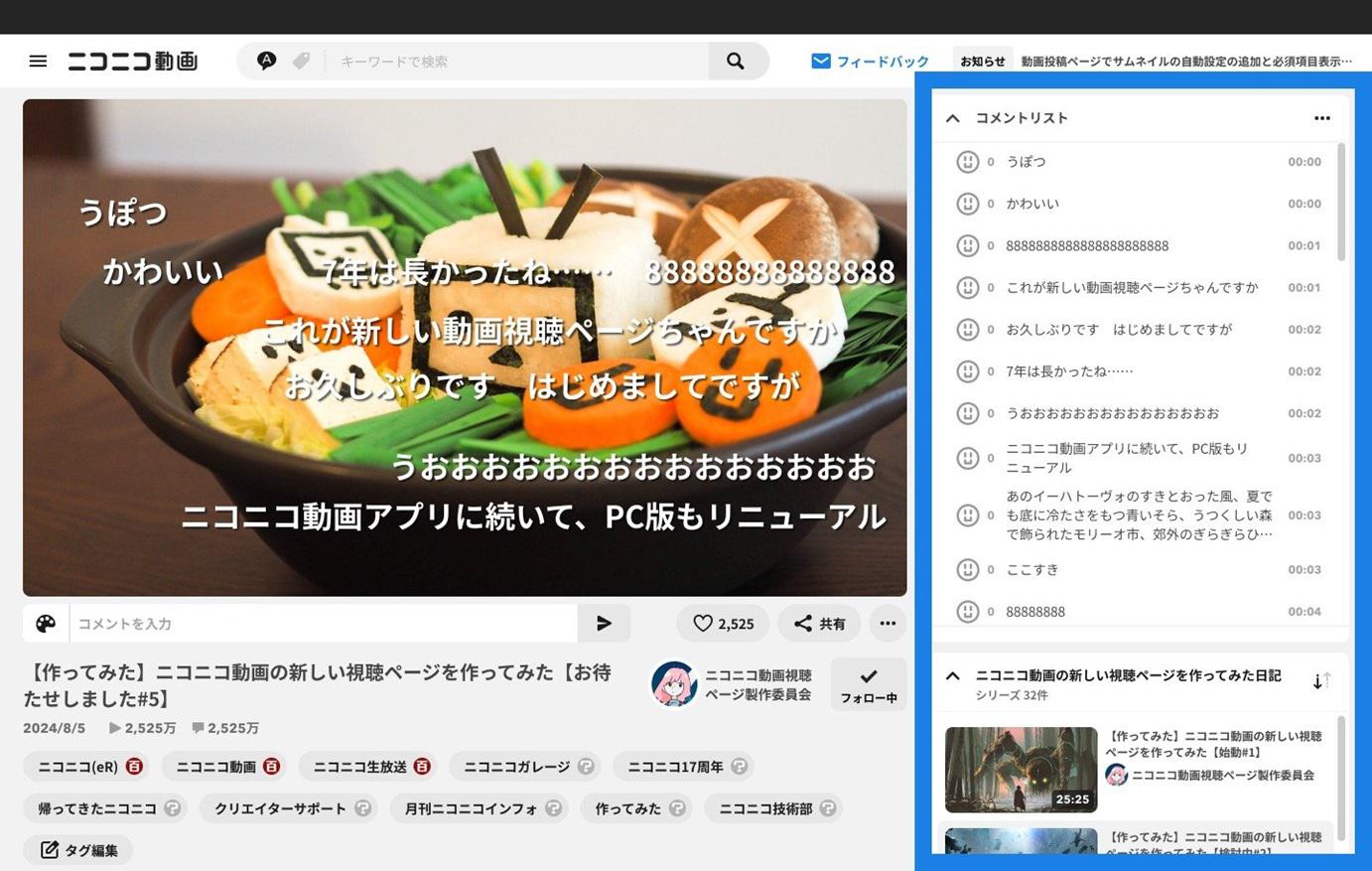This screenshot has width=1372, height=871.
Task: Open dictionary icon on ニコニコ(eR) tag
Action: (x=134, y=767)
